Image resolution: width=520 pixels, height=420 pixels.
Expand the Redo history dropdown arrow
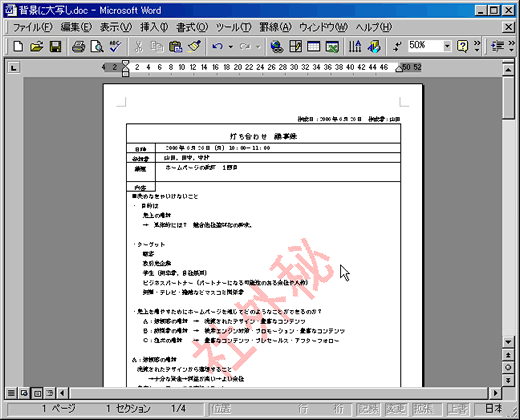click(258, 47)
